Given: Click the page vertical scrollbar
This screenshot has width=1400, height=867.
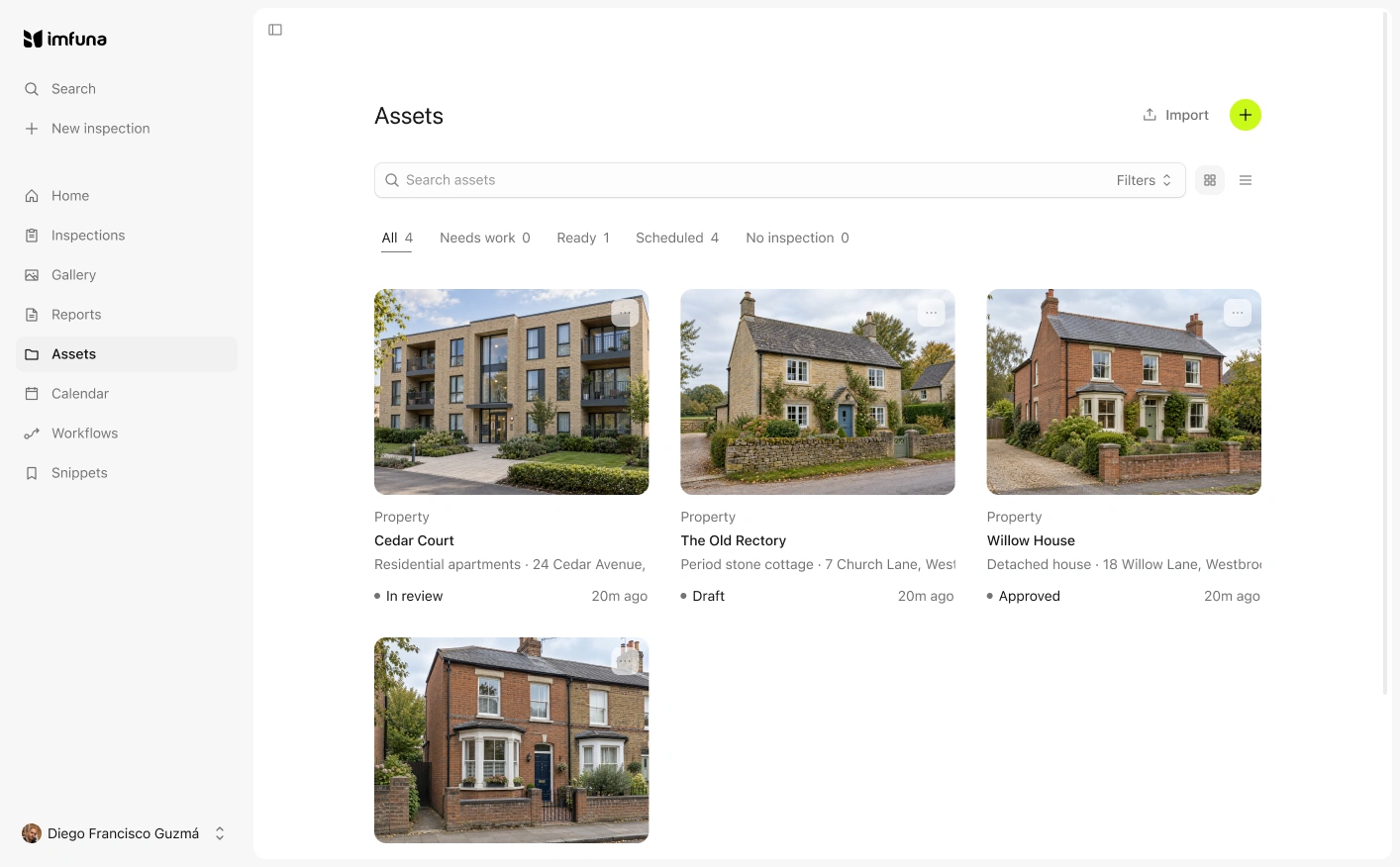Looking at the screenshot, I should tap(1386, 353).
